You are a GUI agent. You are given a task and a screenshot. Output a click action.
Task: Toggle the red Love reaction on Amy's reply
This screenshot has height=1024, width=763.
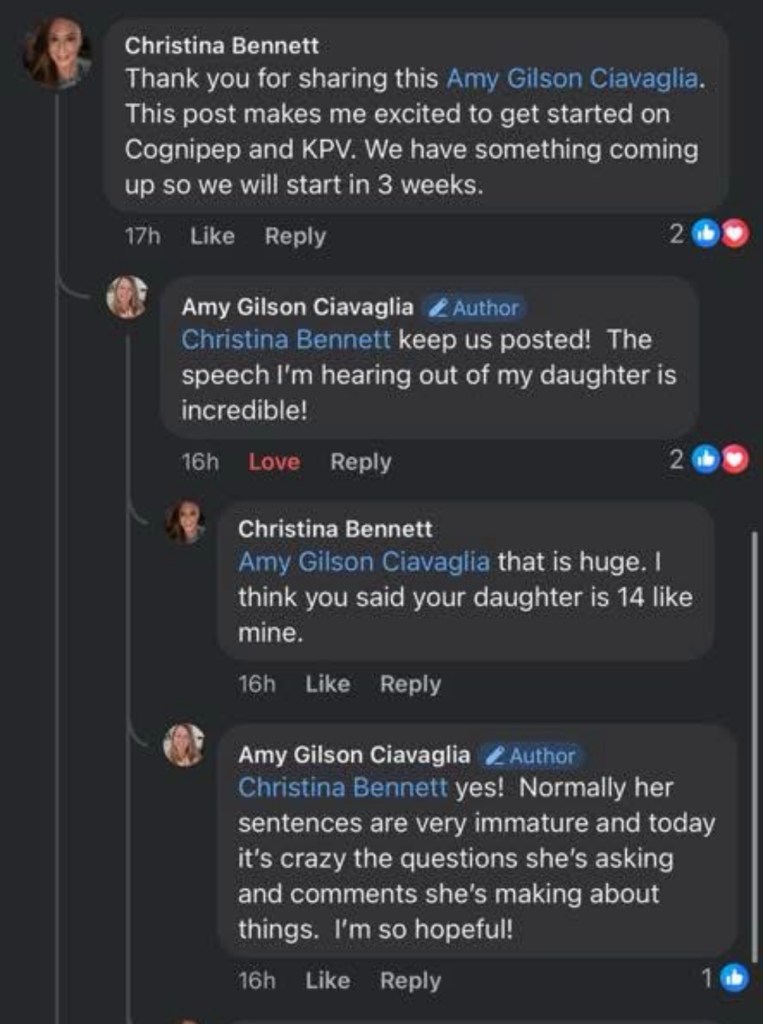tap(274, 462)
